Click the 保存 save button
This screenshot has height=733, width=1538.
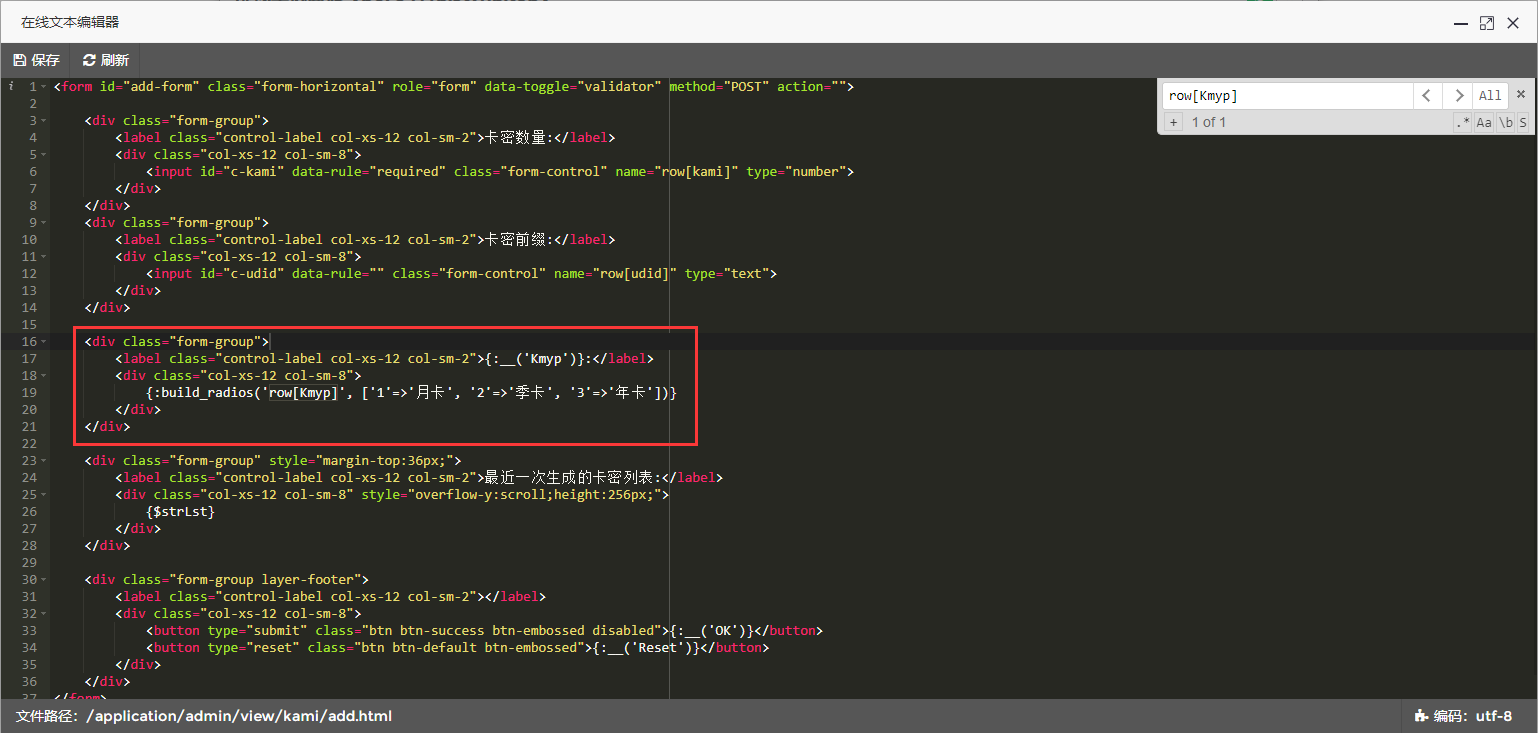pos(36,60)
